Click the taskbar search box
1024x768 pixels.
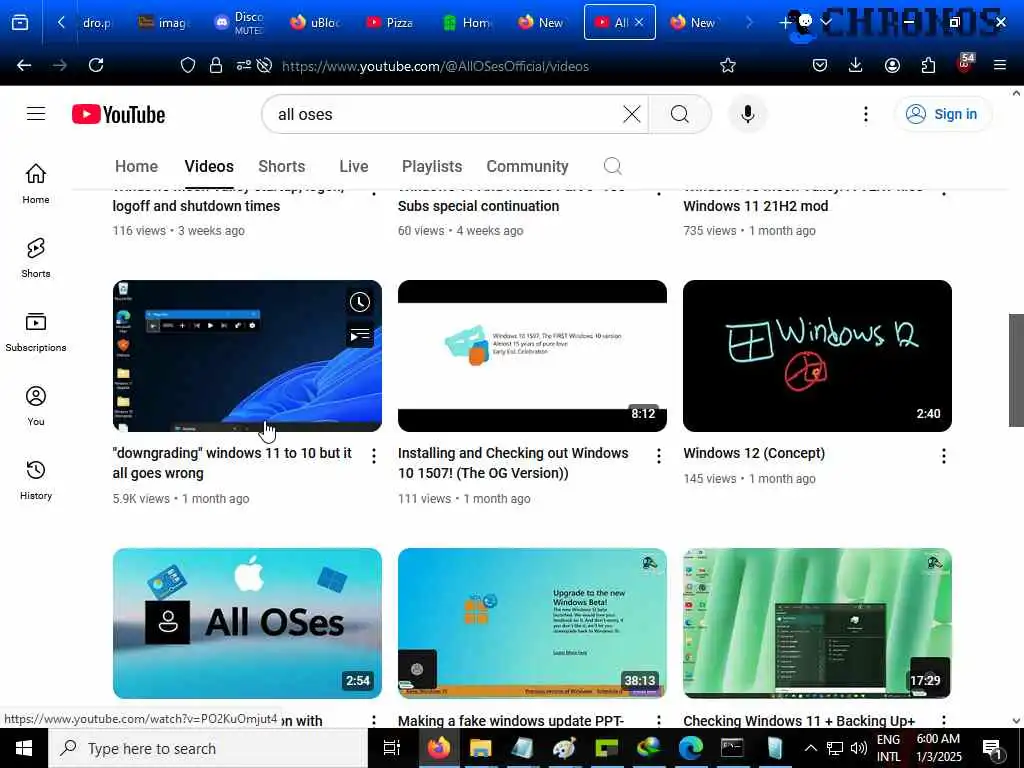tap(208, 748)
